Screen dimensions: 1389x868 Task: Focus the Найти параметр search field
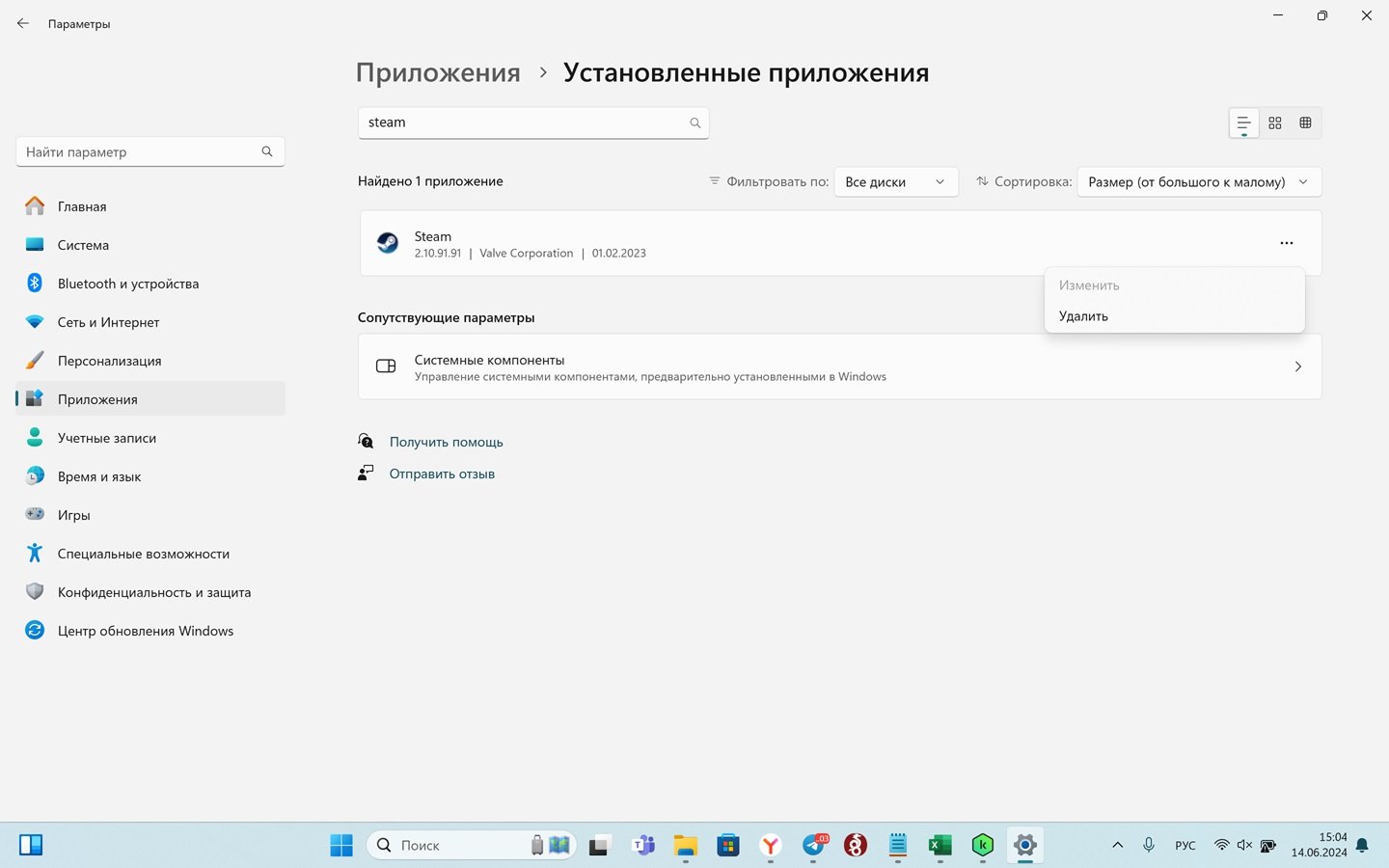[150, 151]
